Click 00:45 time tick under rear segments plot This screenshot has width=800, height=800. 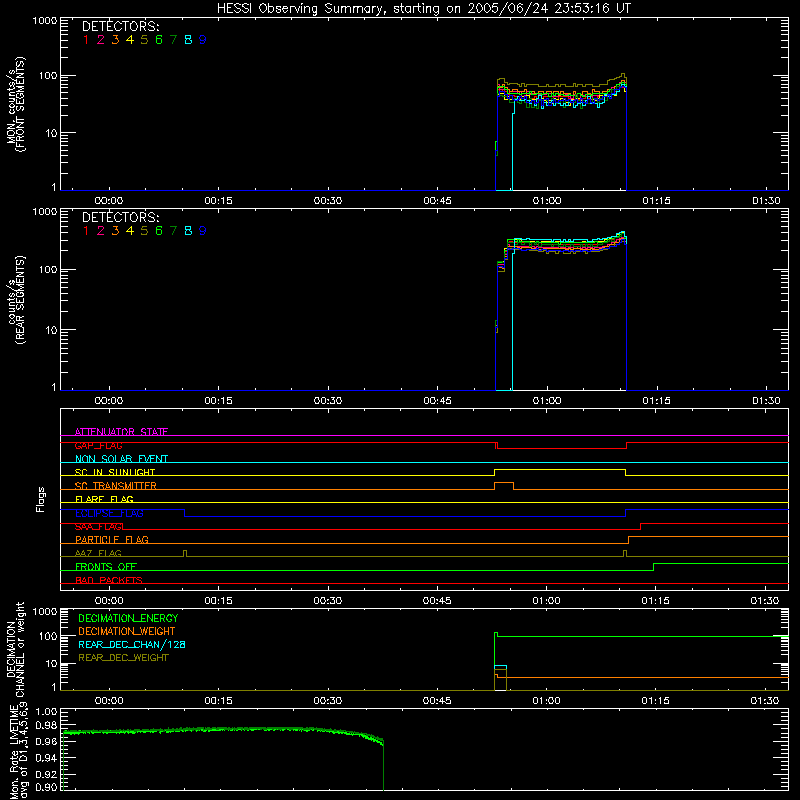point(437,401)
